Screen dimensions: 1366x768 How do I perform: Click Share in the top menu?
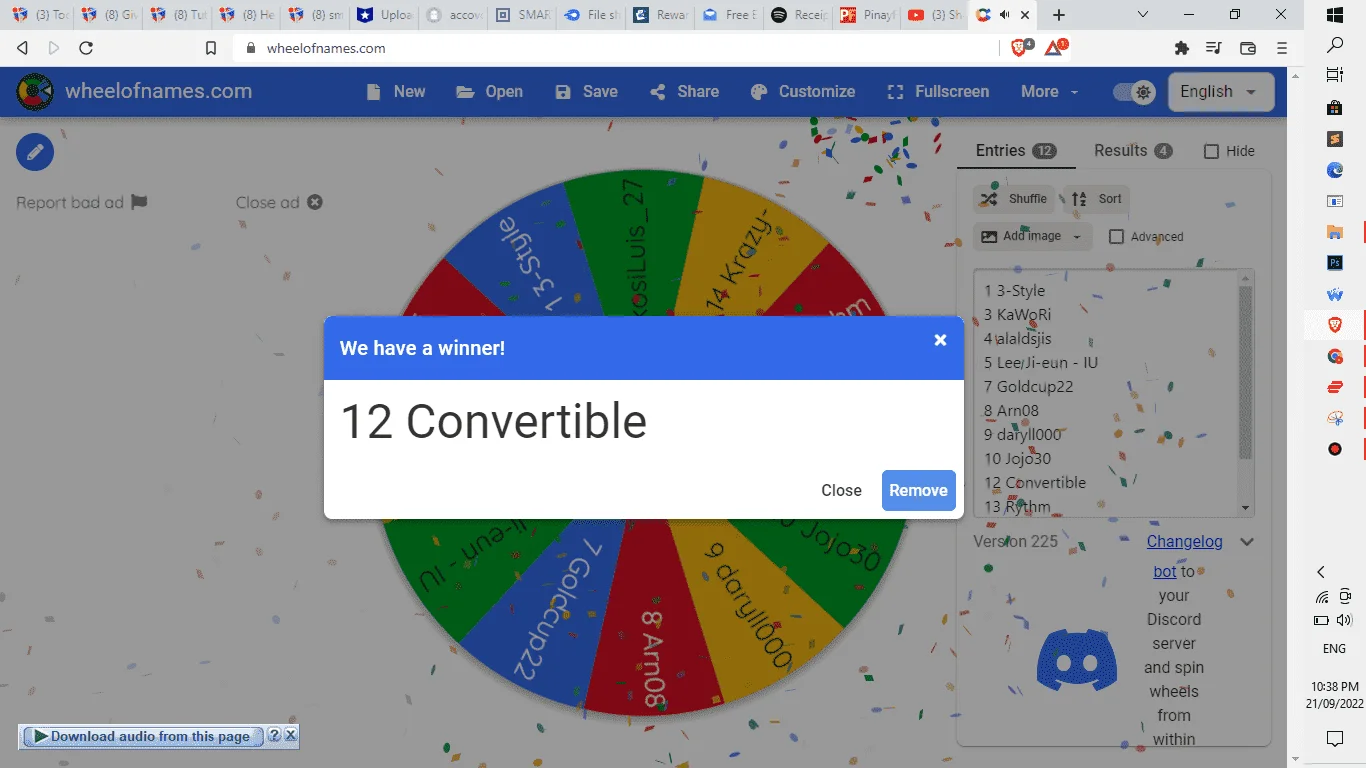pyautogui.click(x=685, y=92)
